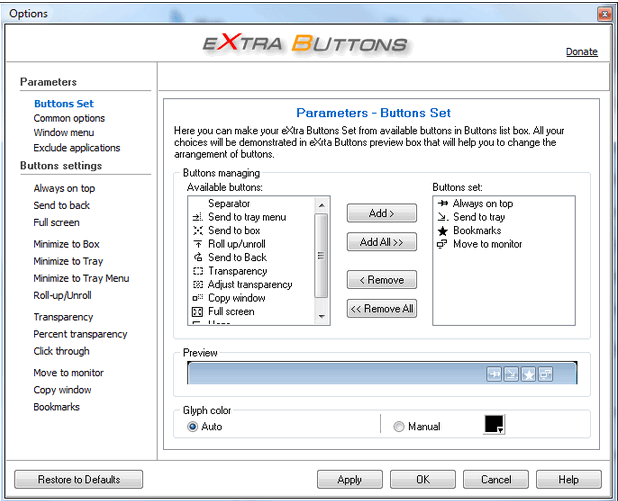Click the Send to Back icon in list

tap(197, 257)
